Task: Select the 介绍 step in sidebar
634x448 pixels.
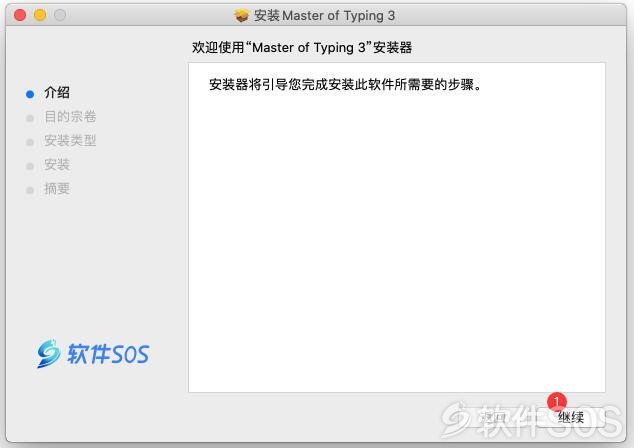Action: (57, 93)
